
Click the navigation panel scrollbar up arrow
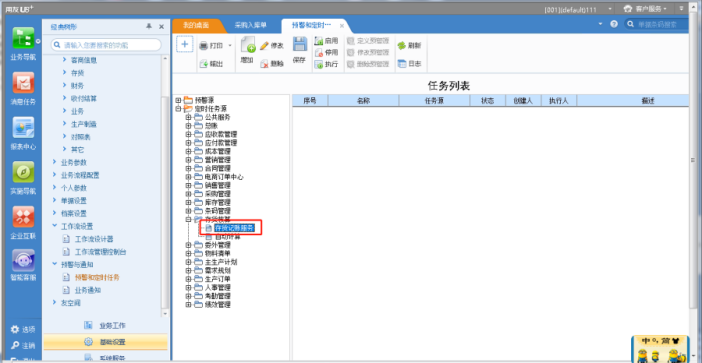point(165,58)
